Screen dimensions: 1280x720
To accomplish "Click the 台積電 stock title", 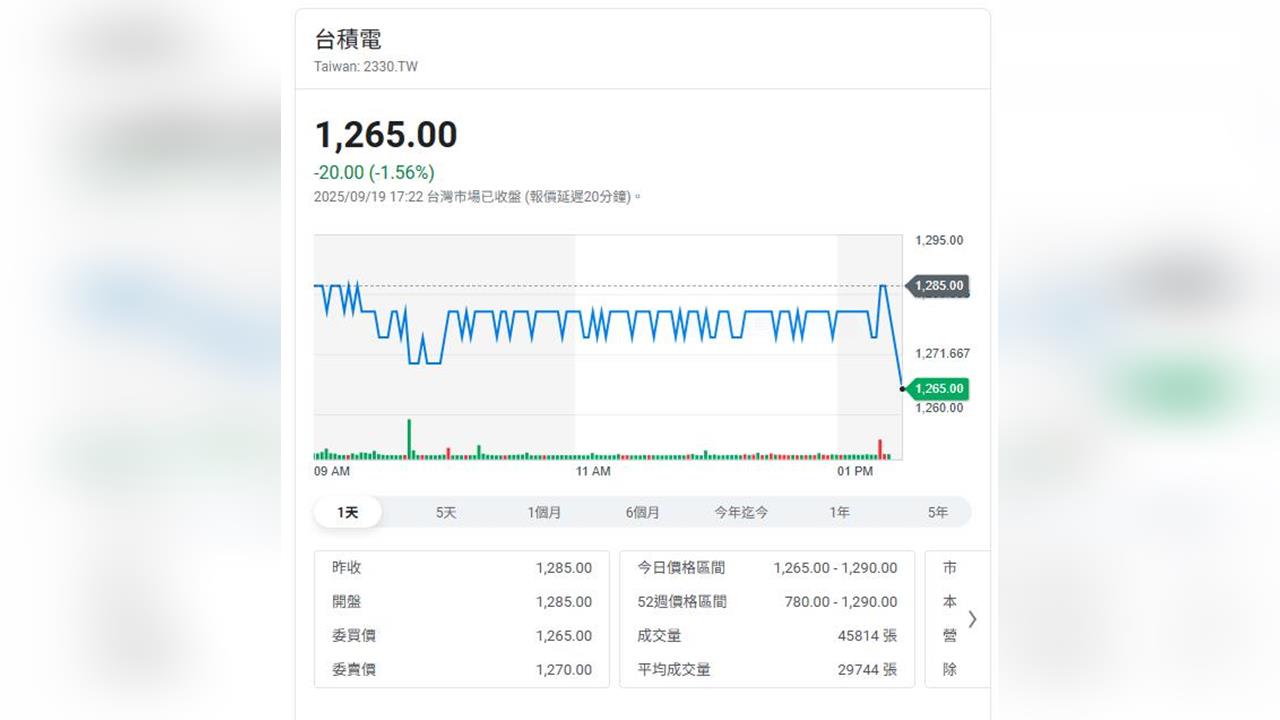I will click(348, 40).
